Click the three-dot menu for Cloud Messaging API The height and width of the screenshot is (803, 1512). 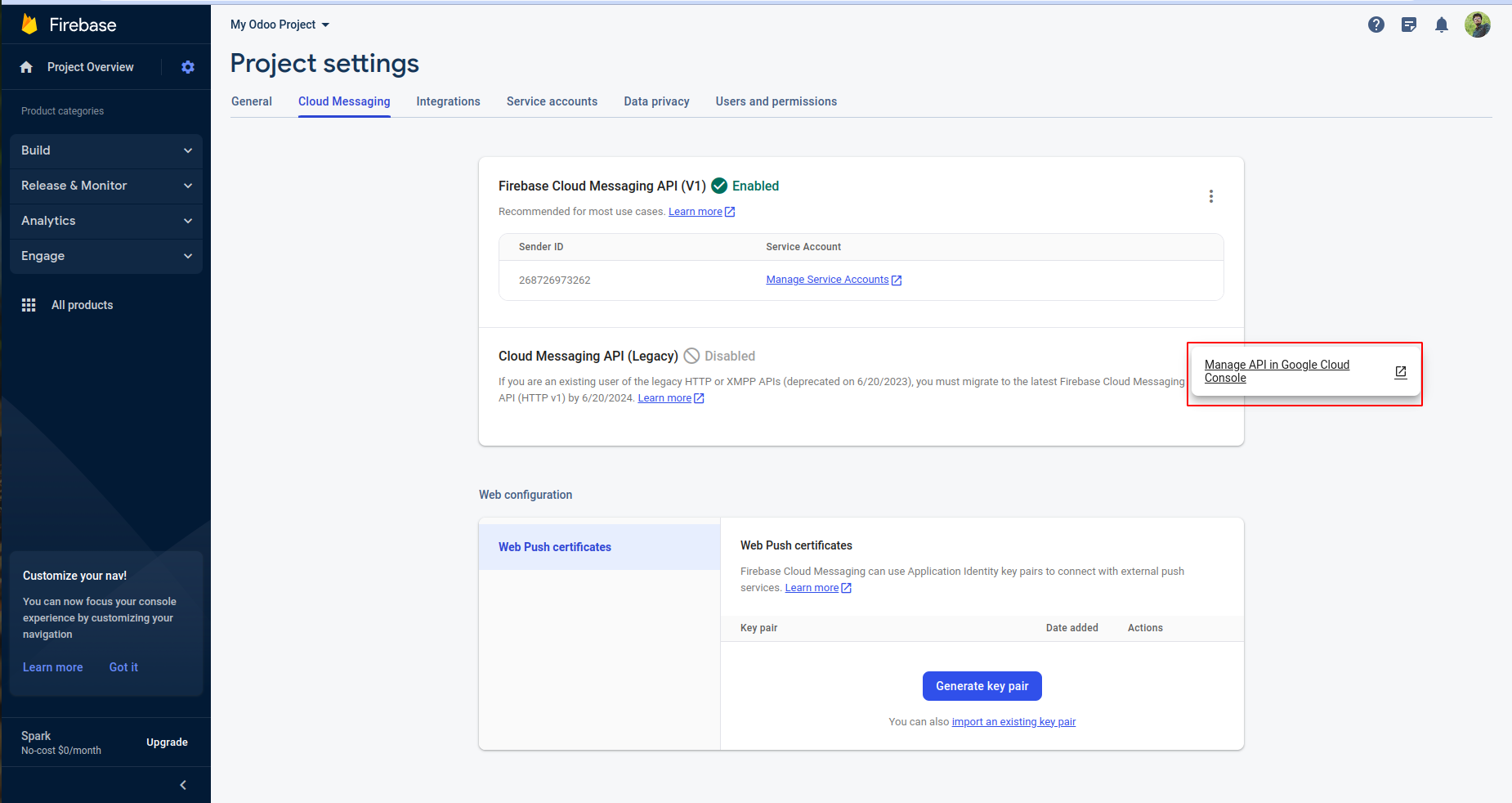click(x=1211, y=196)
